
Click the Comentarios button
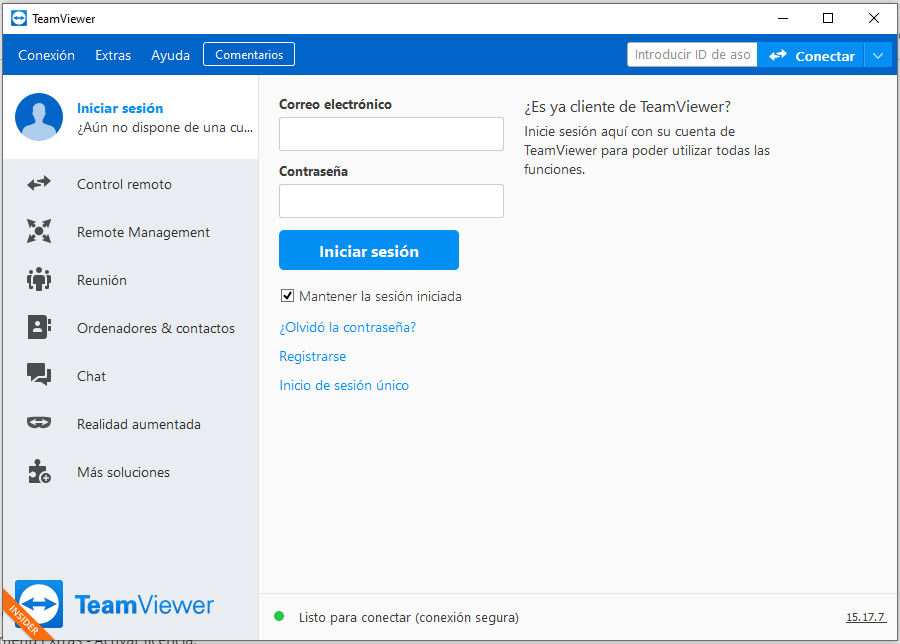coord(249,55)
